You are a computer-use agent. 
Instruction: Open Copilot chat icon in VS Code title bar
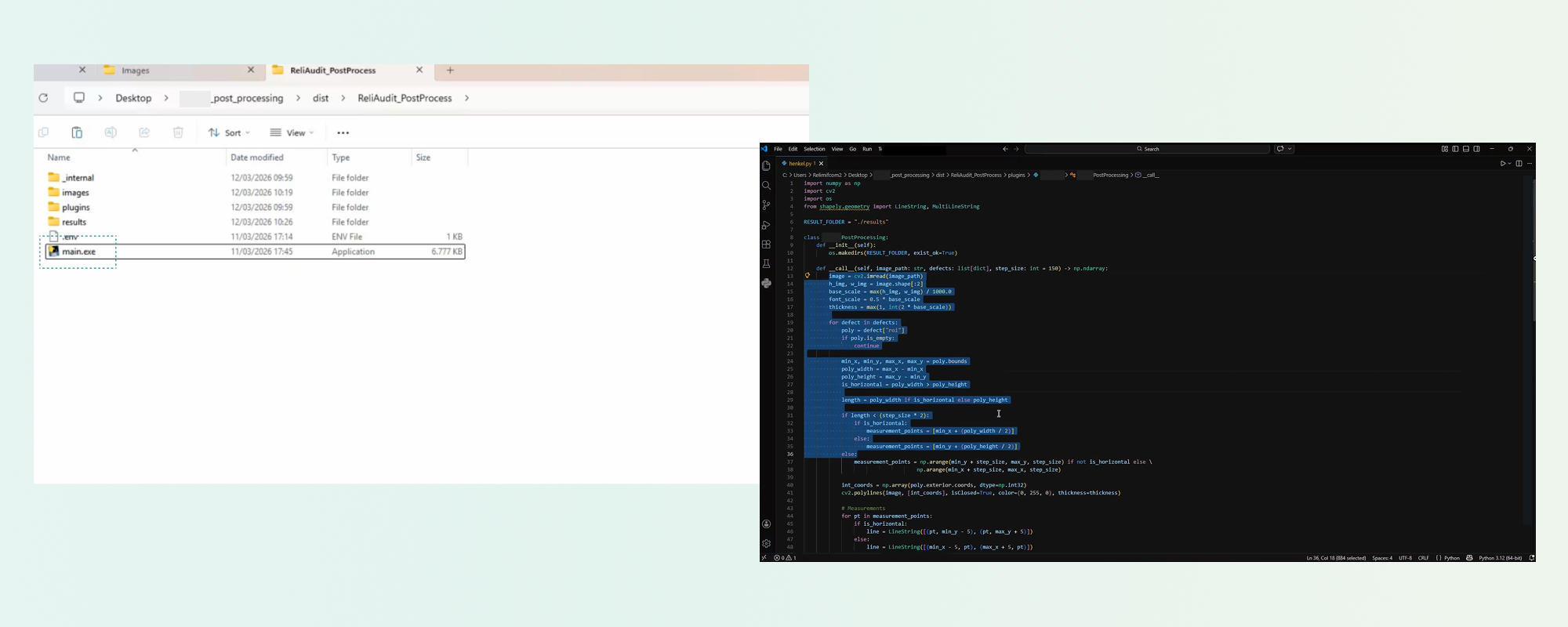tap(1280, 149)
